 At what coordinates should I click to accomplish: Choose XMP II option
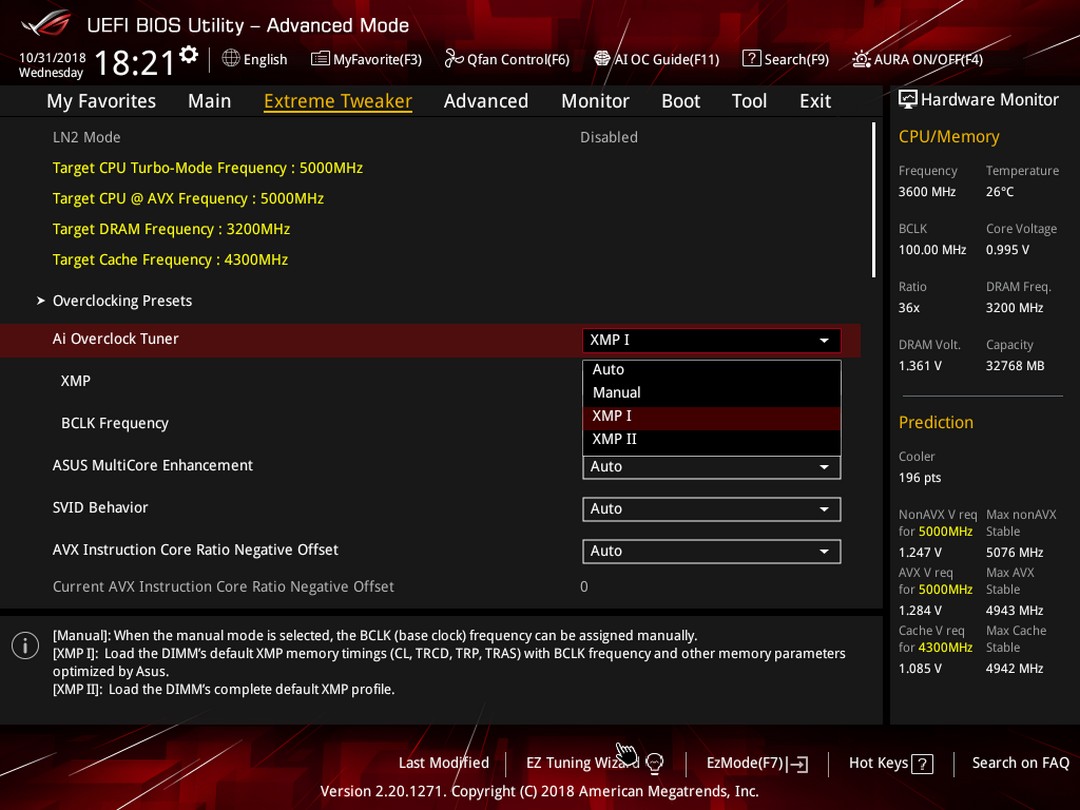pos(712,439)
